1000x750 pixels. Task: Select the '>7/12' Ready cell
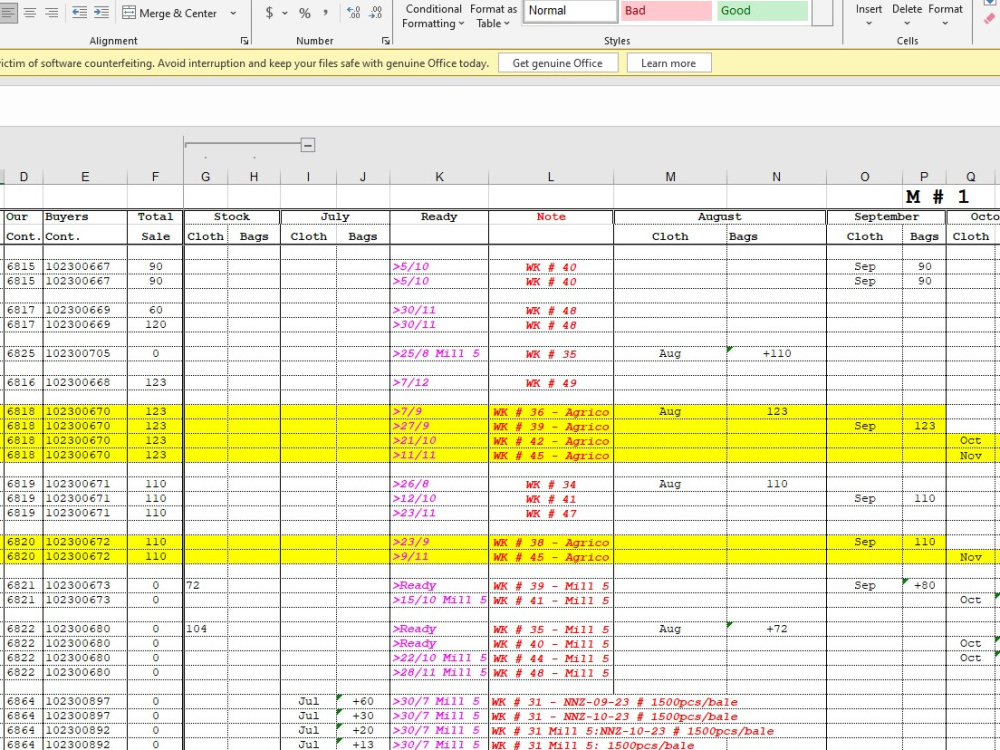(439, 383)
